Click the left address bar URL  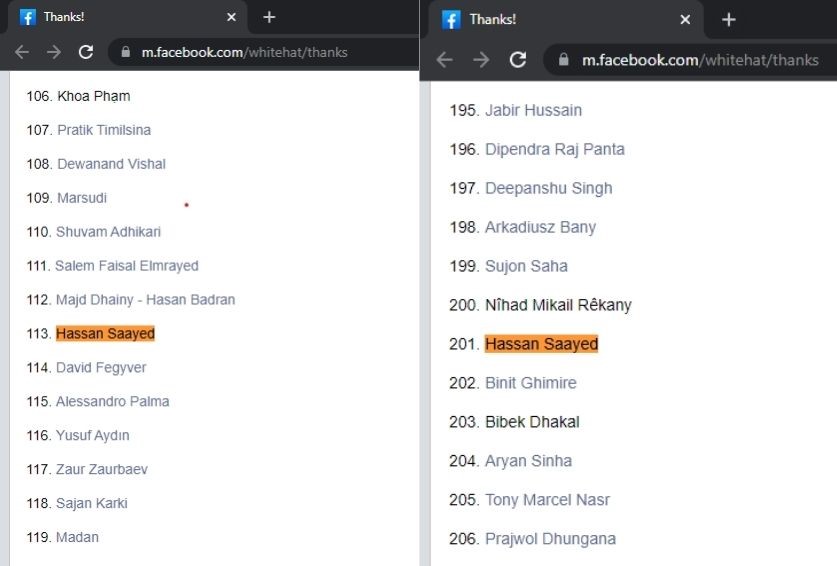pyautogui.click(x=245, y=52)
